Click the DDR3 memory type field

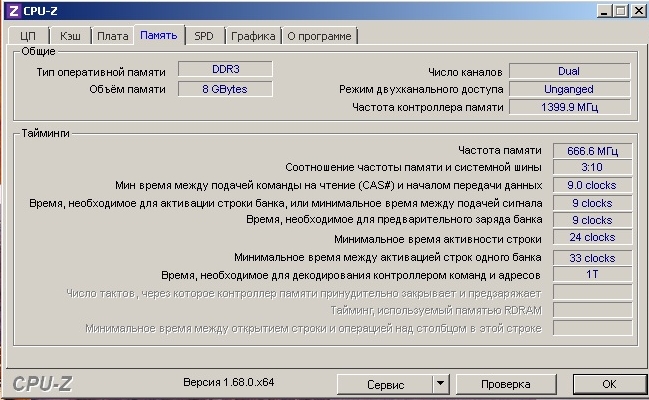click(226, 69)
